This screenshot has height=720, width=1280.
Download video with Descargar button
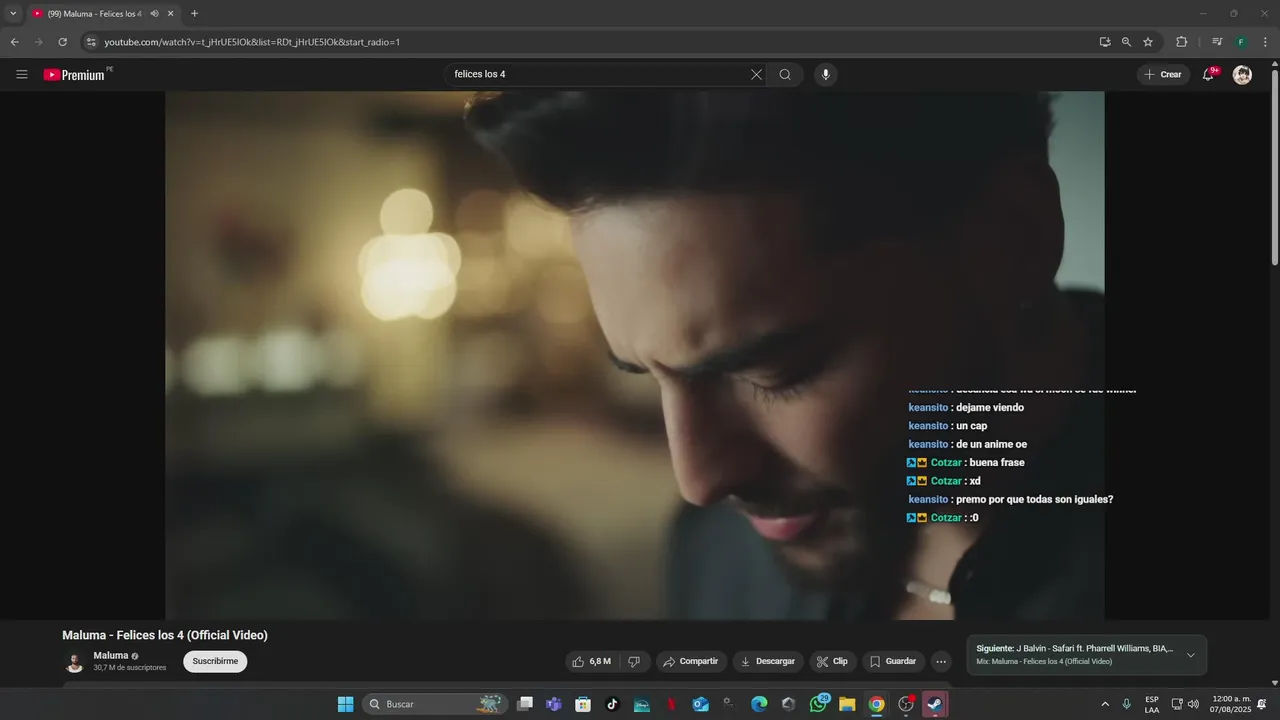coord(768,661)
